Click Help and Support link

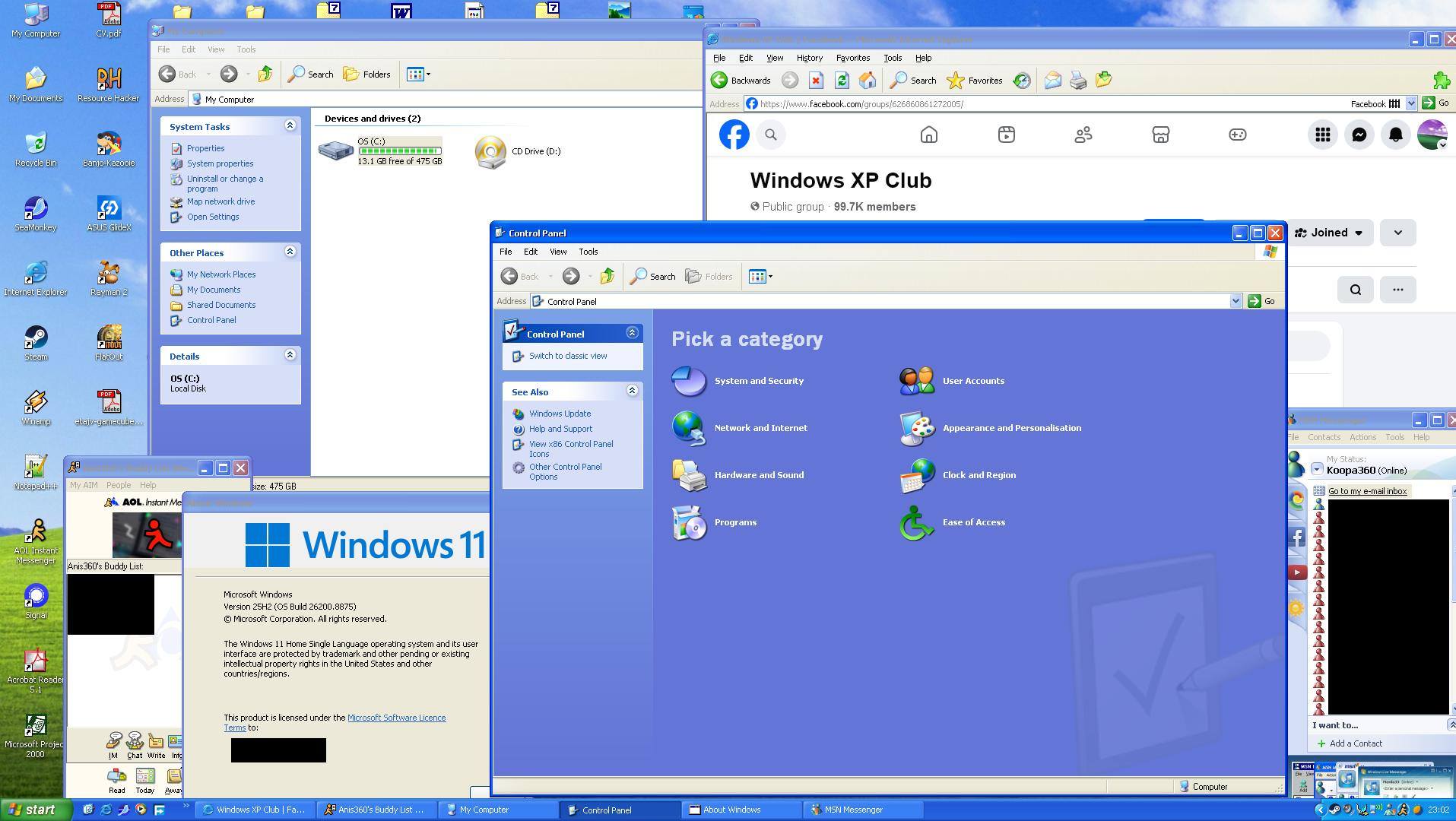point(560,429)
